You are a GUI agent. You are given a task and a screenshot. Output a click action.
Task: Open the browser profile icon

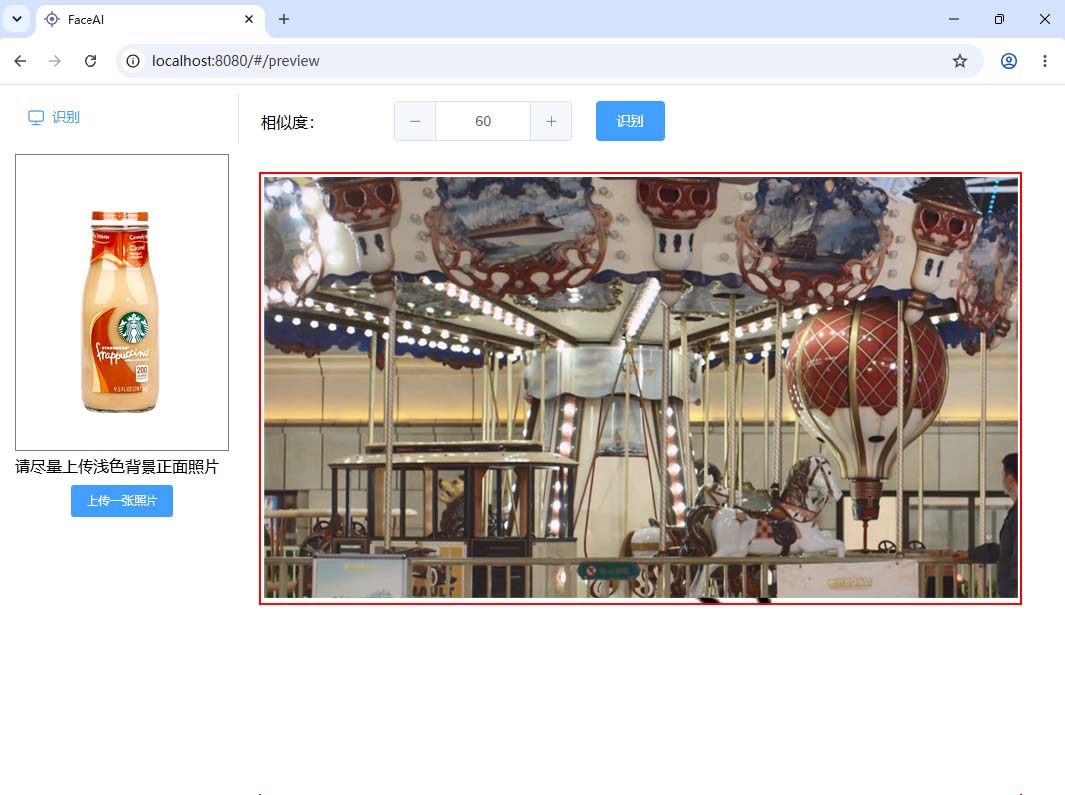point(1009,61)
